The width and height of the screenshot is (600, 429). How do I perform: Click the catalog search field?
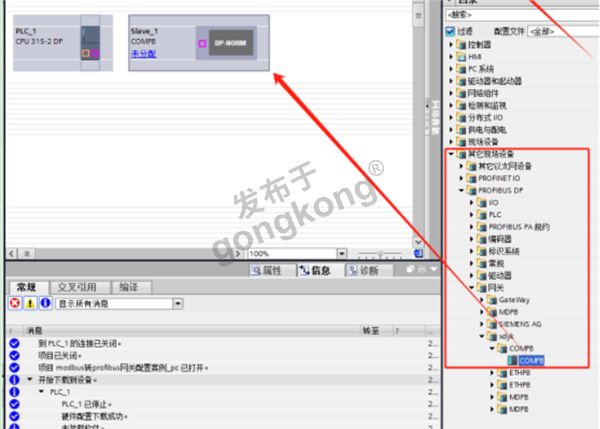click(523, 15)
